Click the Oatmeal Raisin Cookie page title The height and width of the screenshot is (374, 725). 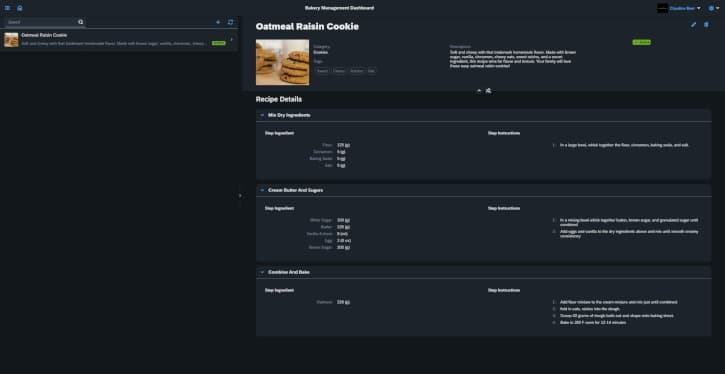point(307,27)
